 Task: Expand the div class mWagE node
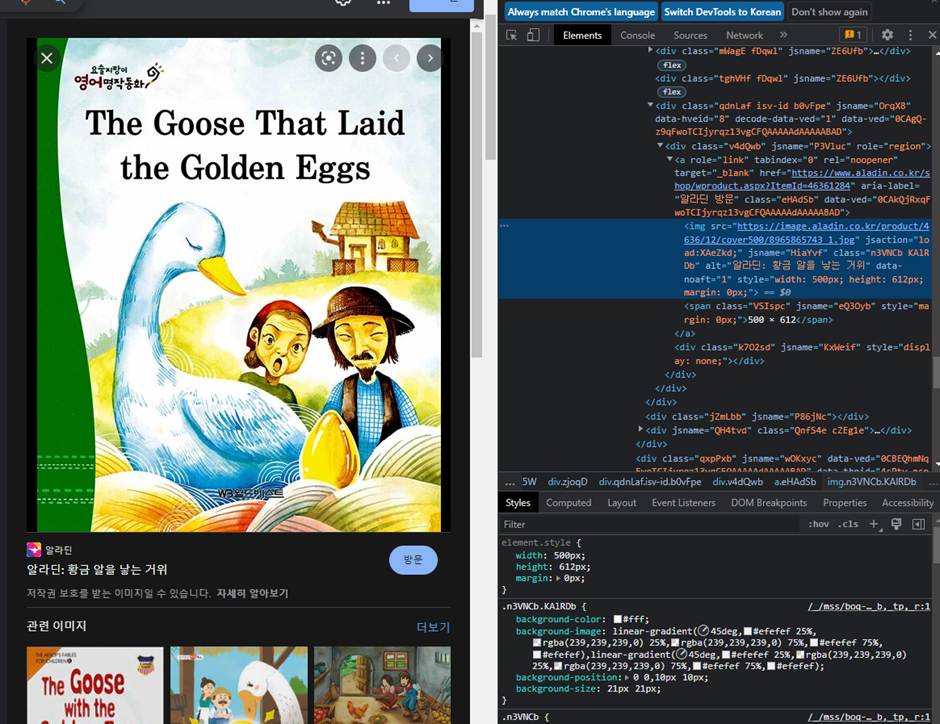click(650, 51)
